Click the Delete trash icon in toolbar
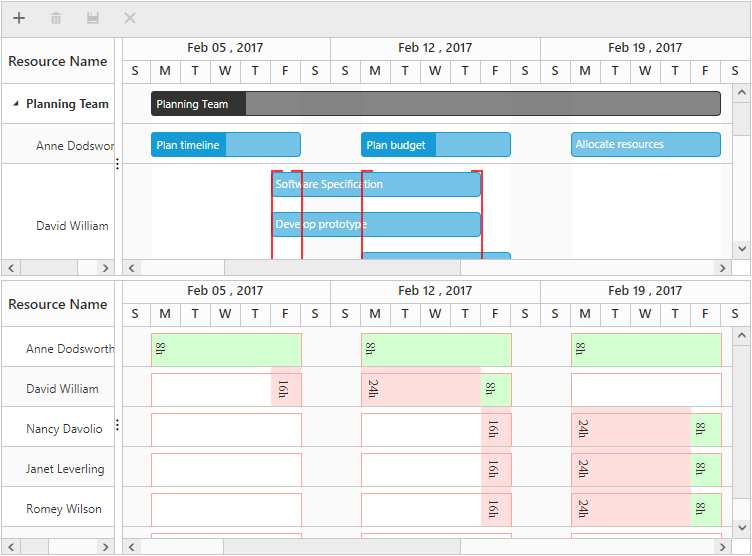 (x=56, y=18)
